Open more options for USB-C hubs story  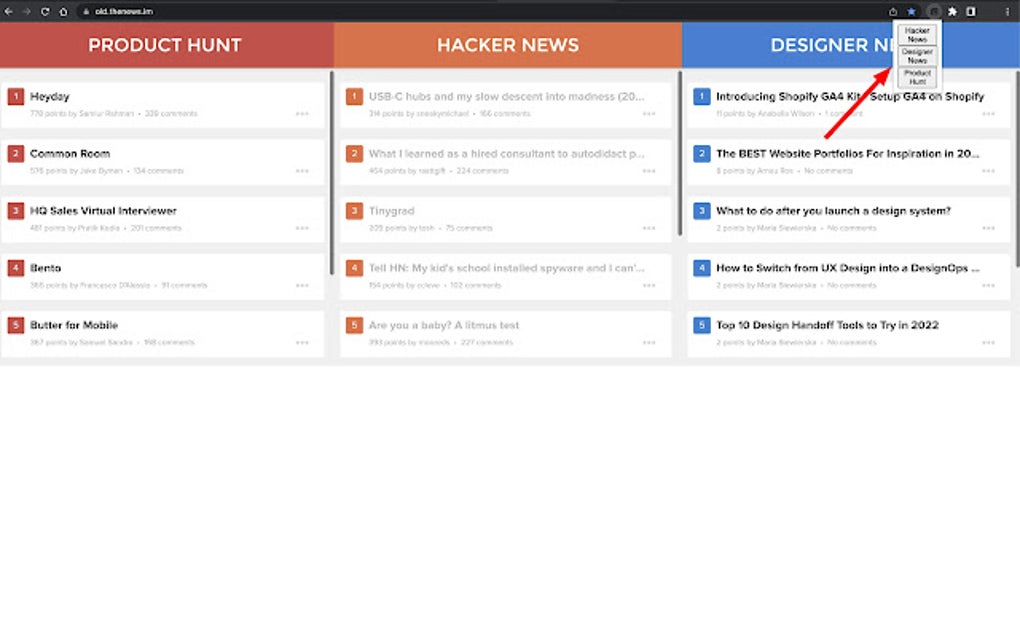649,114
